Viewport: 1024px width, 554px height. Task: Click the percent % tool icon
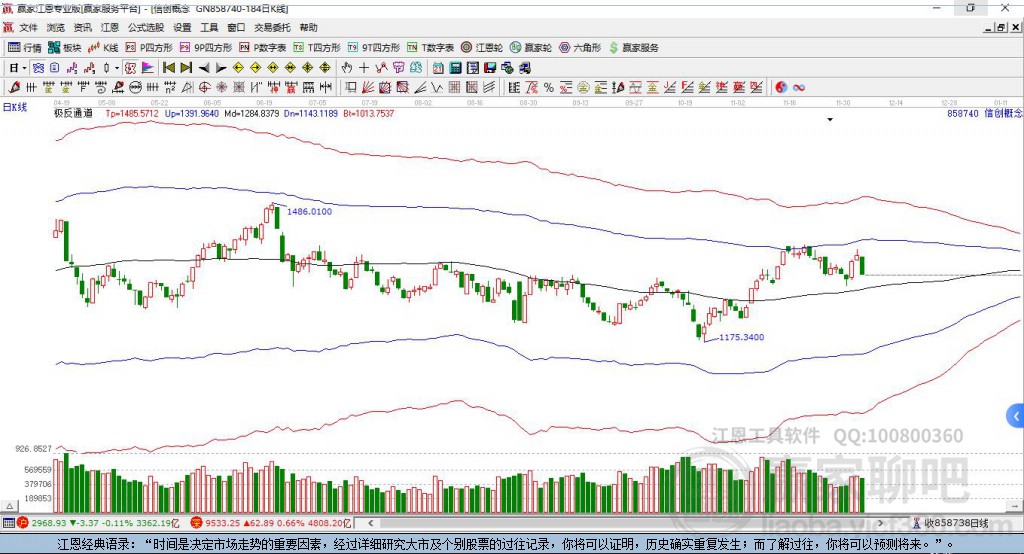pyautogui.click(x=549, y=88)
